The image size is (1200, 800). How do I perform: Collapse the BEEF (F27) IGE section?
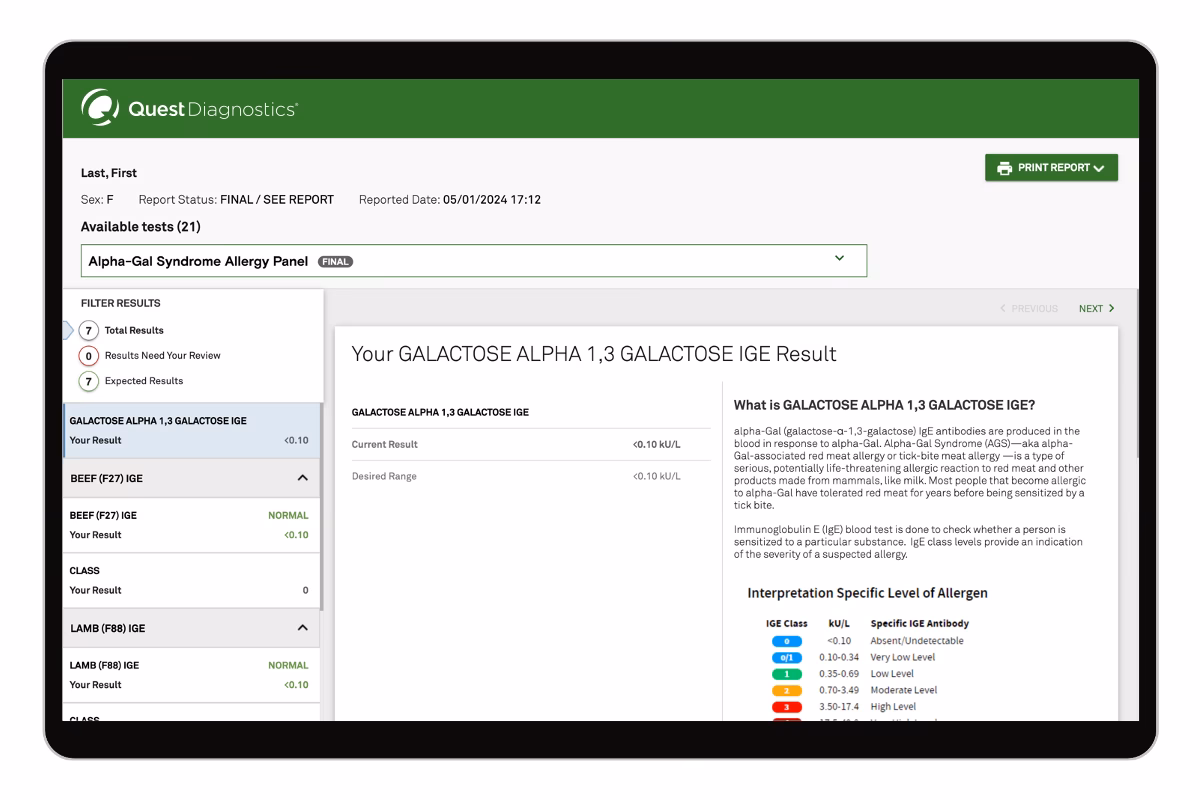click(303, 479)
